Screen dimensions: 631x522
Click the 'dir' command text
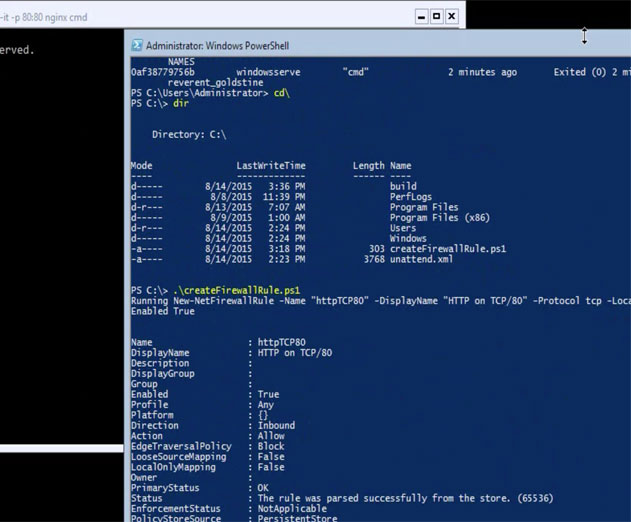click(x=181, y=103)
